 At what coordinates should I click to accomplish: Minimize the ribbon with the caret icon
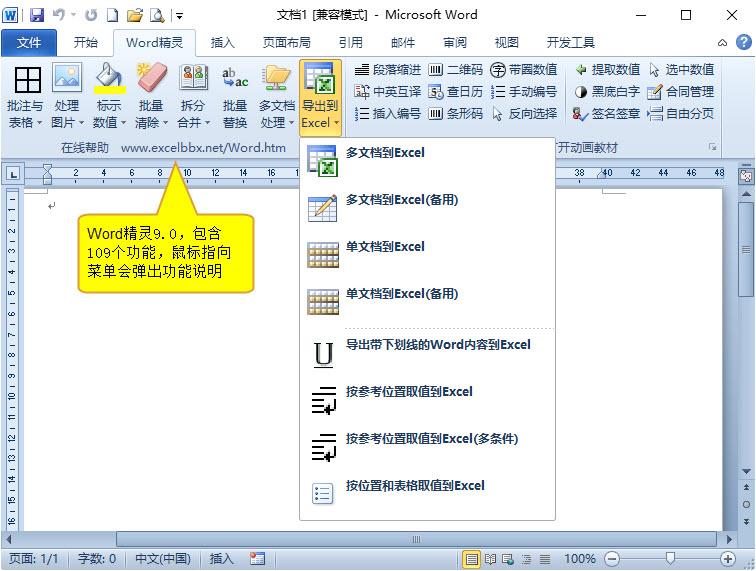click(x=722, y=43)
